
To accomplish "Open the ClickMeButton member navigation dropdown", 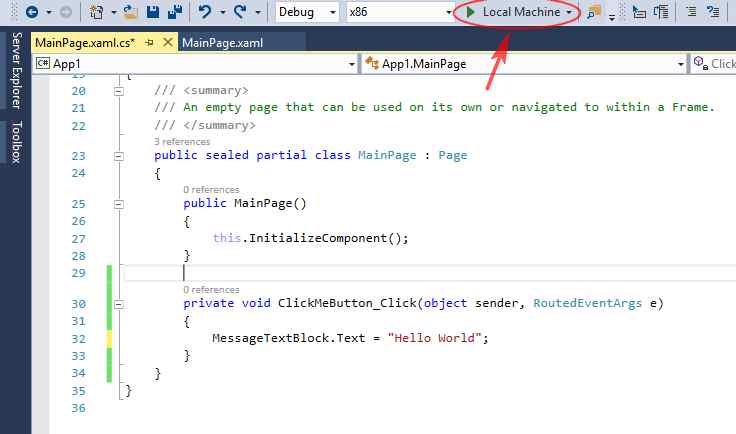I will coord(713,64).
